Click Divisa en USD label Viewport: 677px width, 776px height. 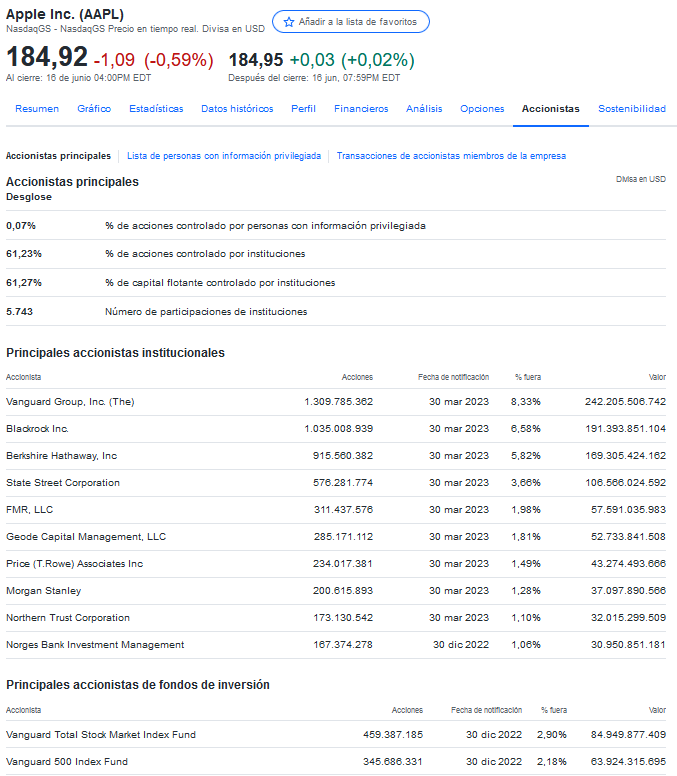pos(641,179)
